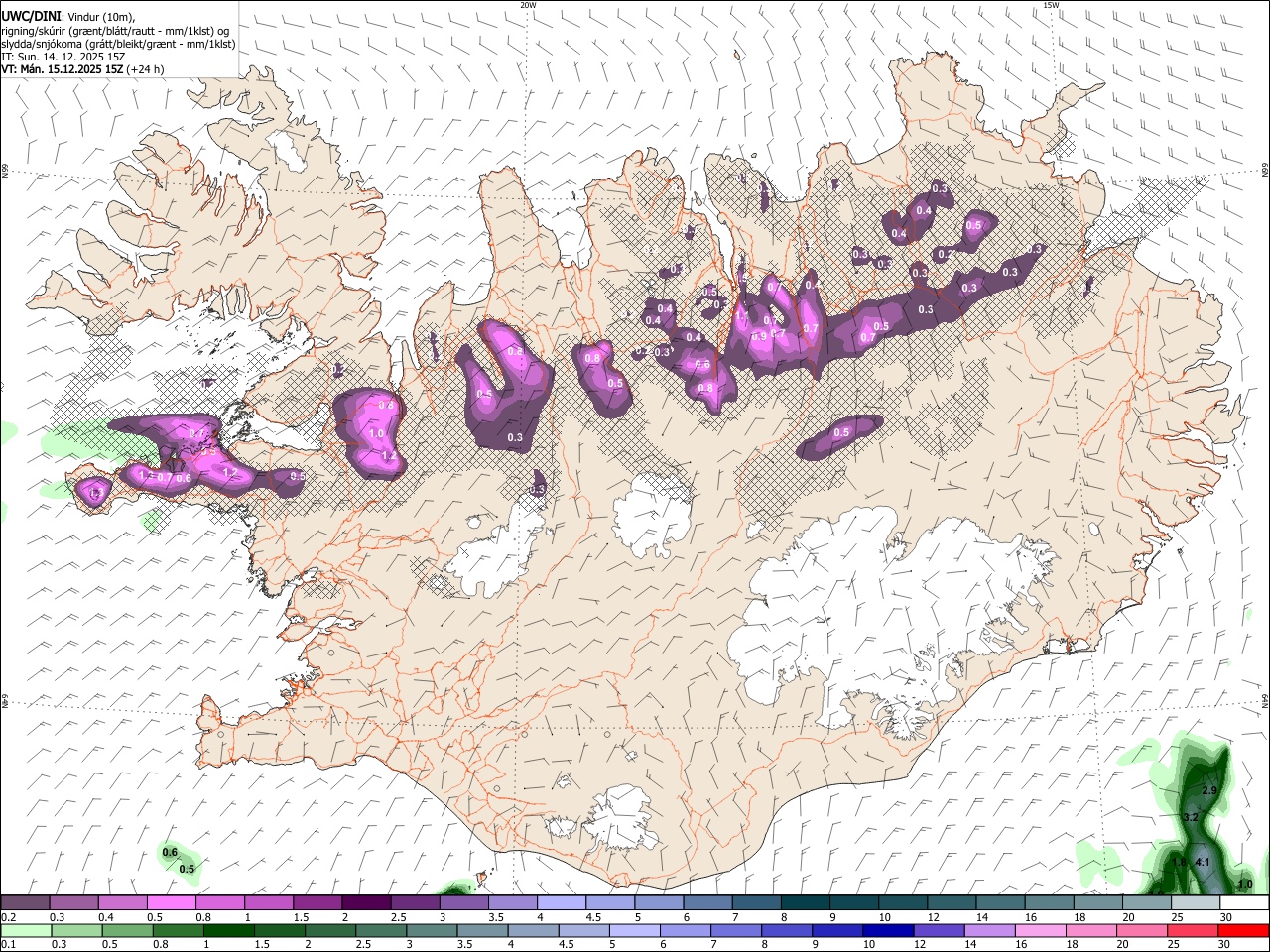Click the 30 label in upper legend row
The image size is (1270, 952).
[1226, 917]
